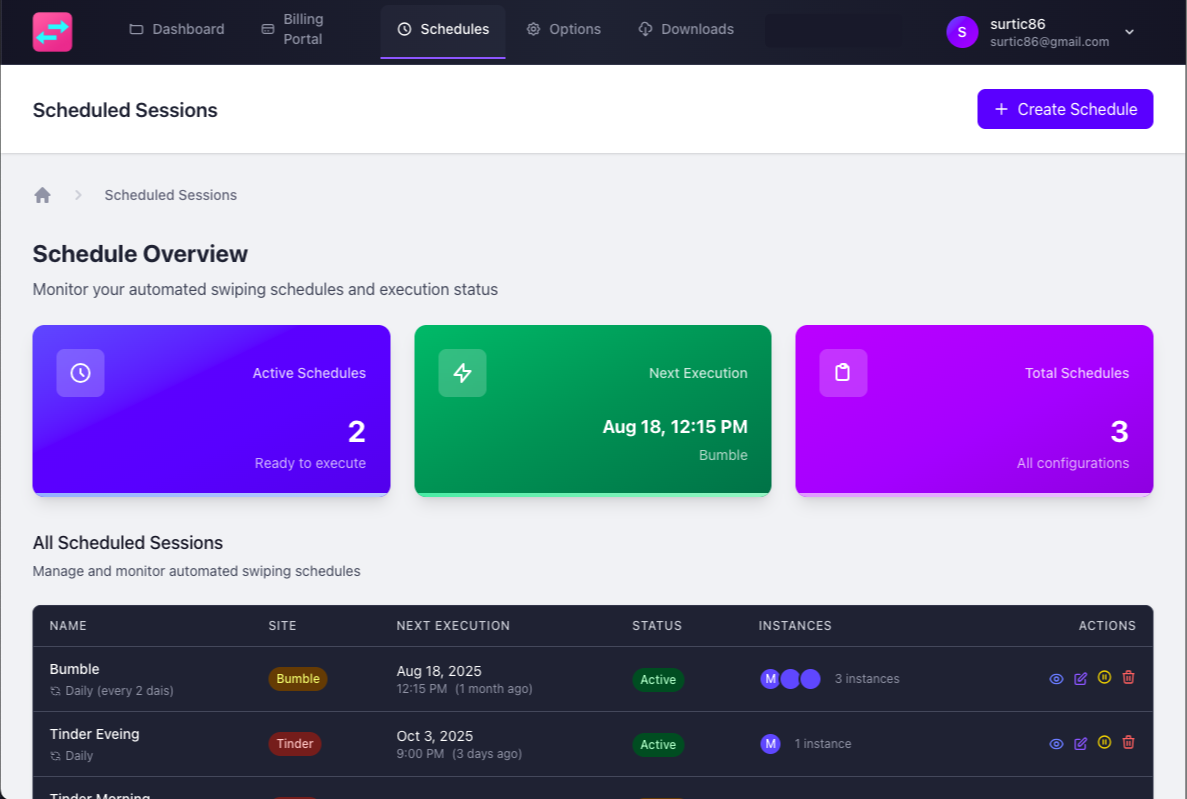The width and height of the screenshot is (1187, 799).
Task: Click the view eye icon for Bumble schedule
Action: [1056, 679]
